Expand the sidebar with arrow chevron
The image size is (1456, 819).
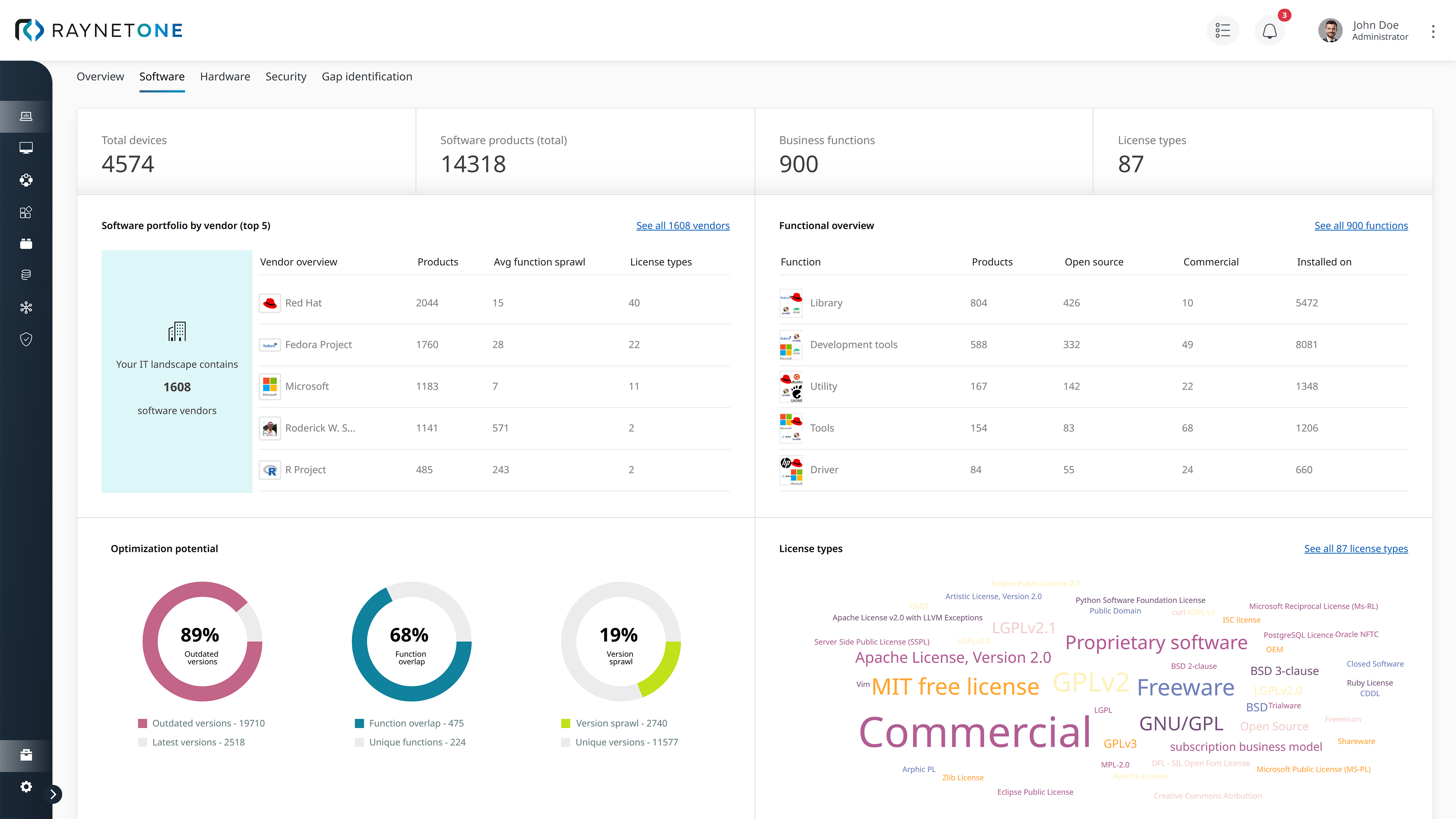pyautogui.click(x=53, y=794)
